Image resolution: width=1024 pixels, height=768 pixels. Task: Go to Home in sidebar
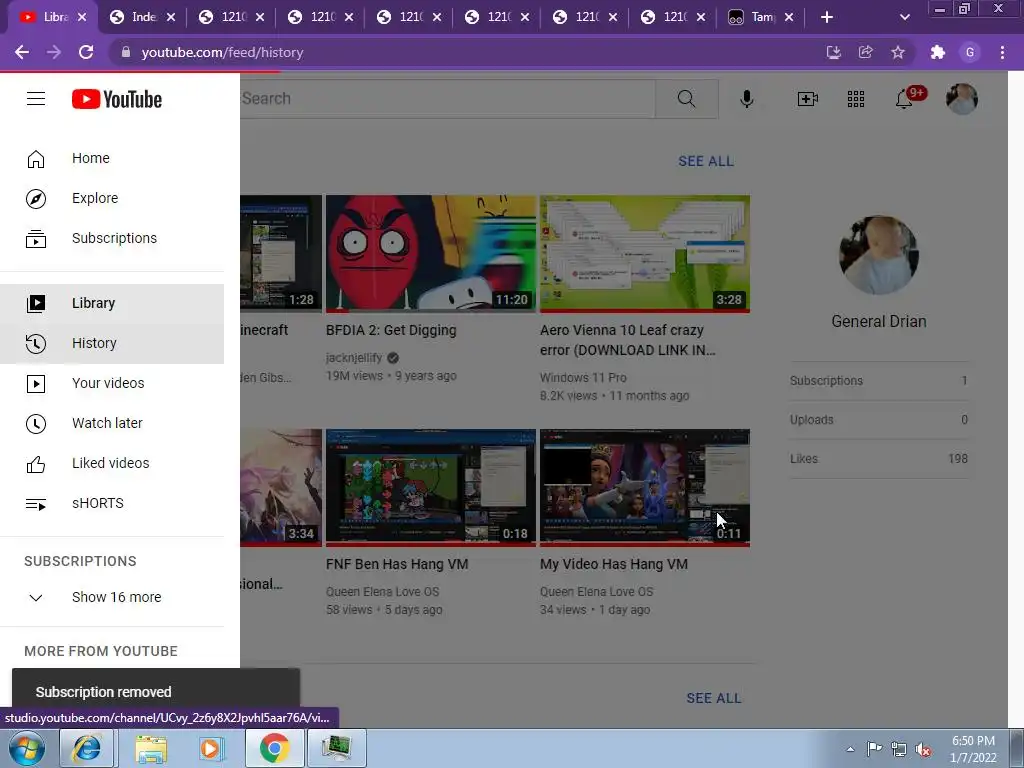coord(112,158)
